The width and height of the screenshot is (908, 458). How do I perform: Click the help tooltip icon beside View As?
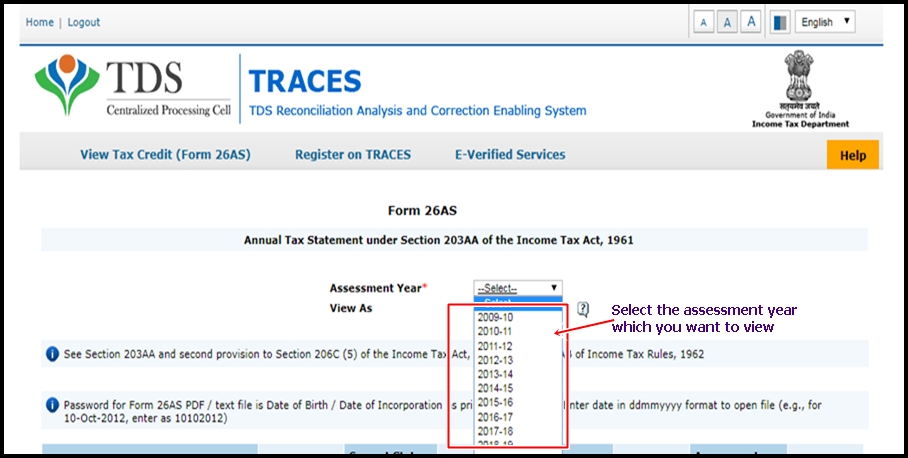coord(583,309)
